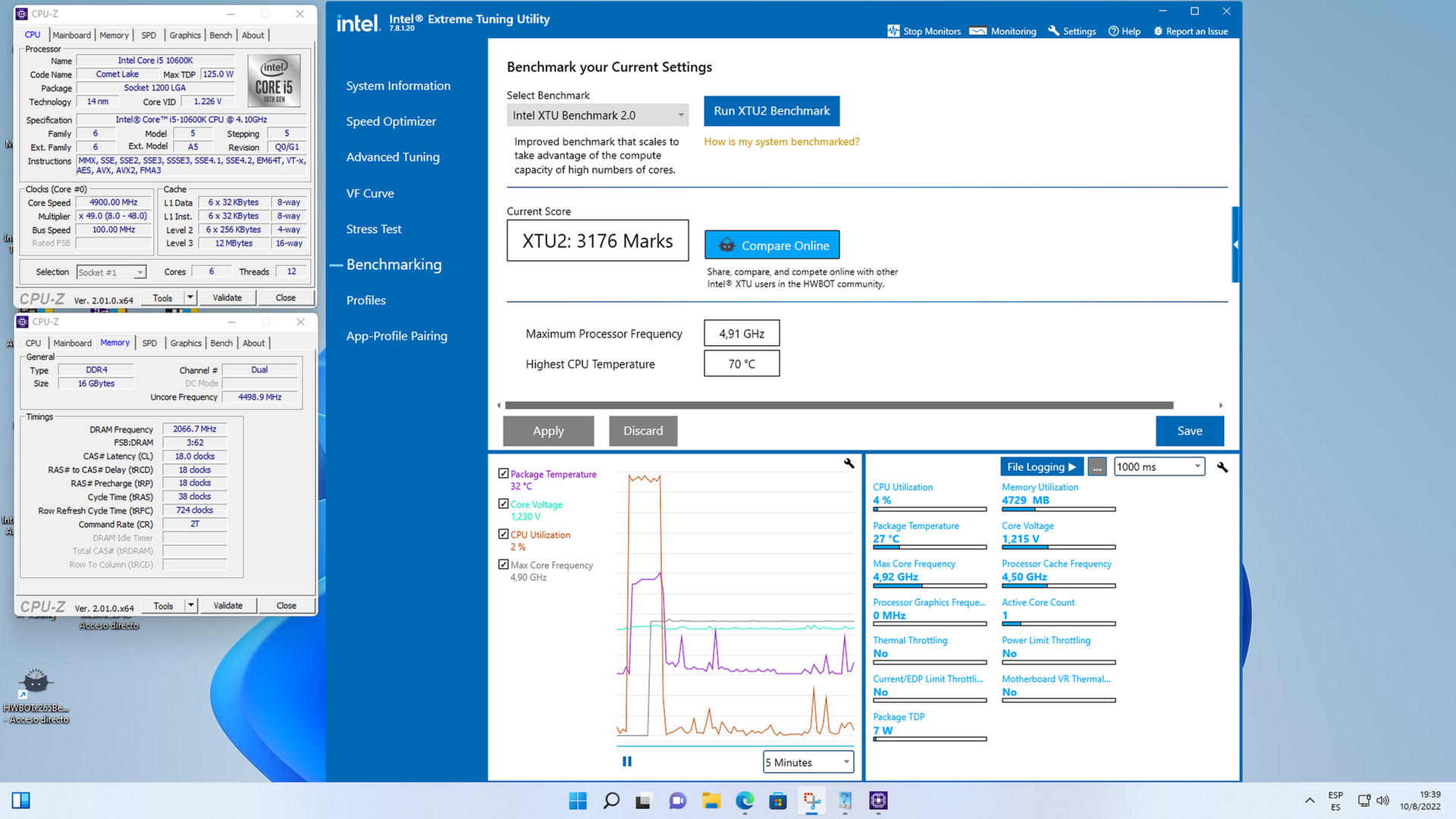Open Speed Optimizer section
Image resolution: width=1456 pixels, height=819 pixels.
tap(391, 121)
